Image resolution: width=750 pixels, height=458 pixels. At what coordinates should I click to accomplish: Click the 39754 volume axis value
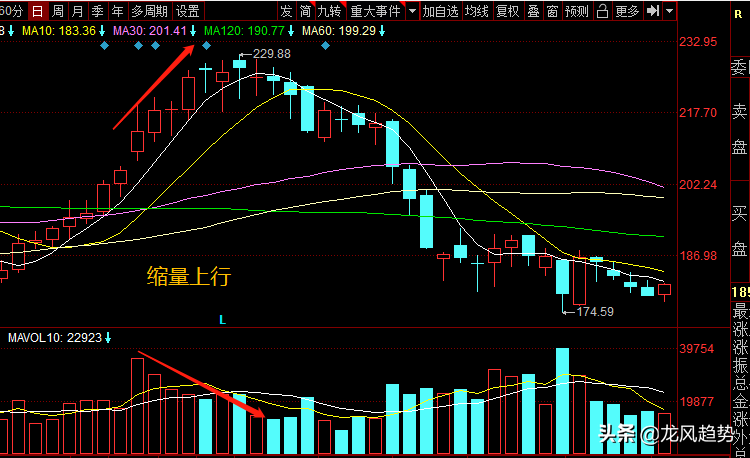[697, 349]
